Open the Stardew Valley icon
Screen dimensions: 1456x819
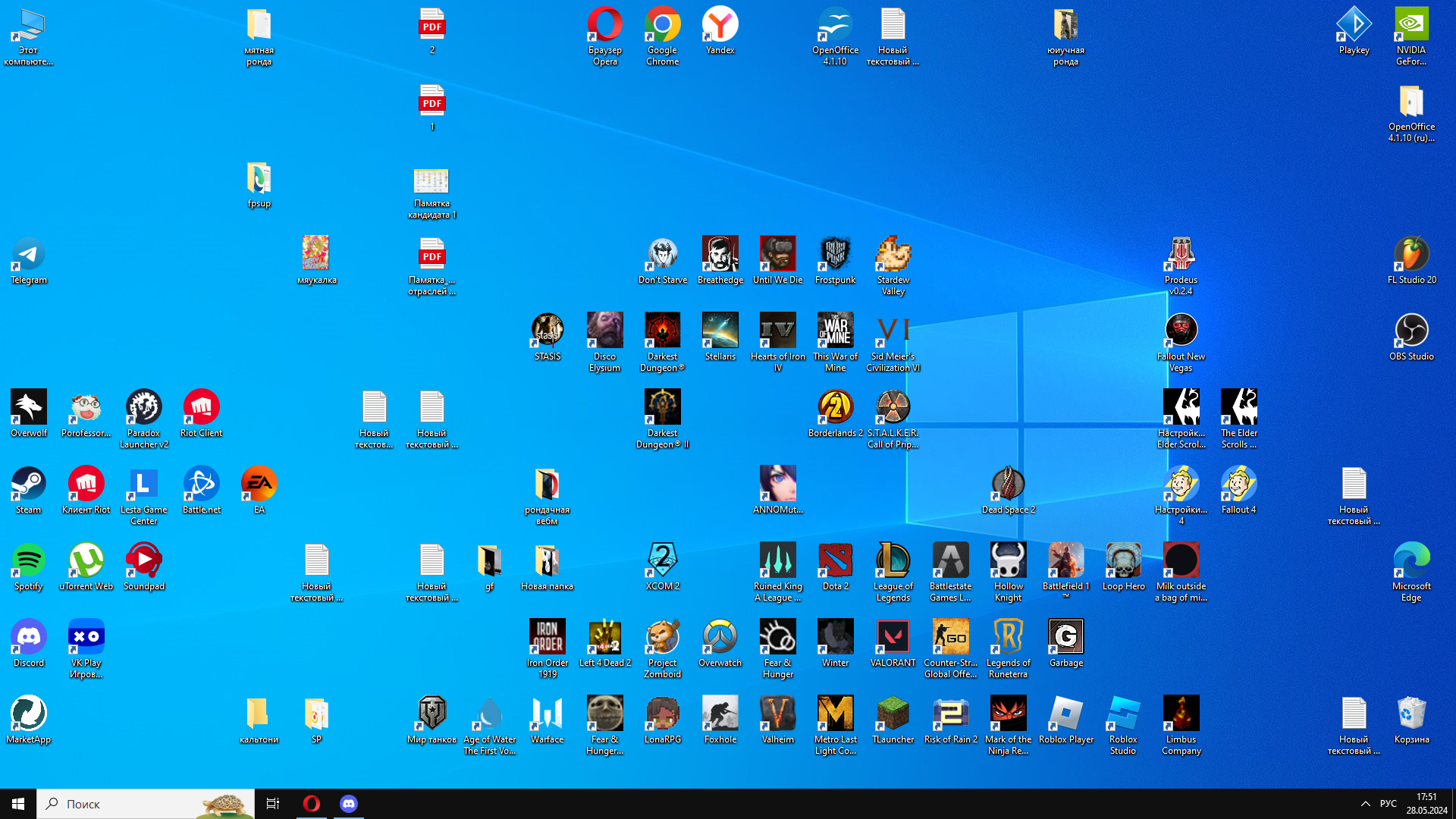(x=893, y=265)
